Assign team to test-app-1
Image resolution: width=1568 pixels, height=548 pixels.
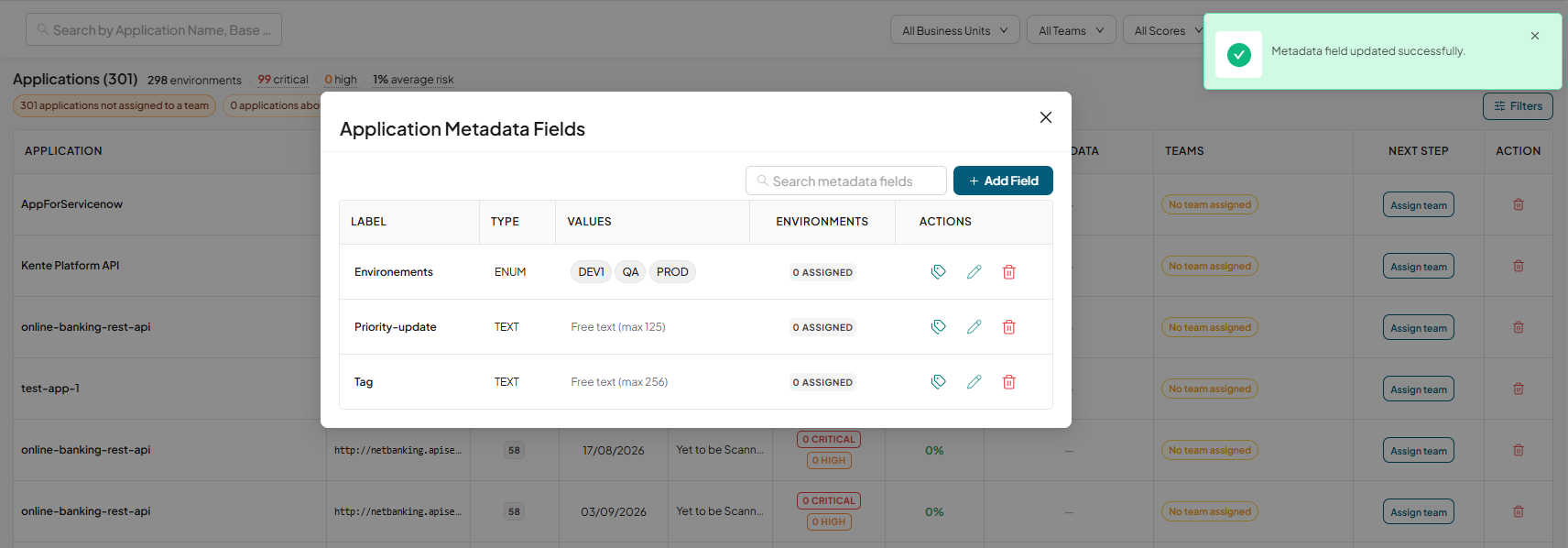(x=1419, y=389)
